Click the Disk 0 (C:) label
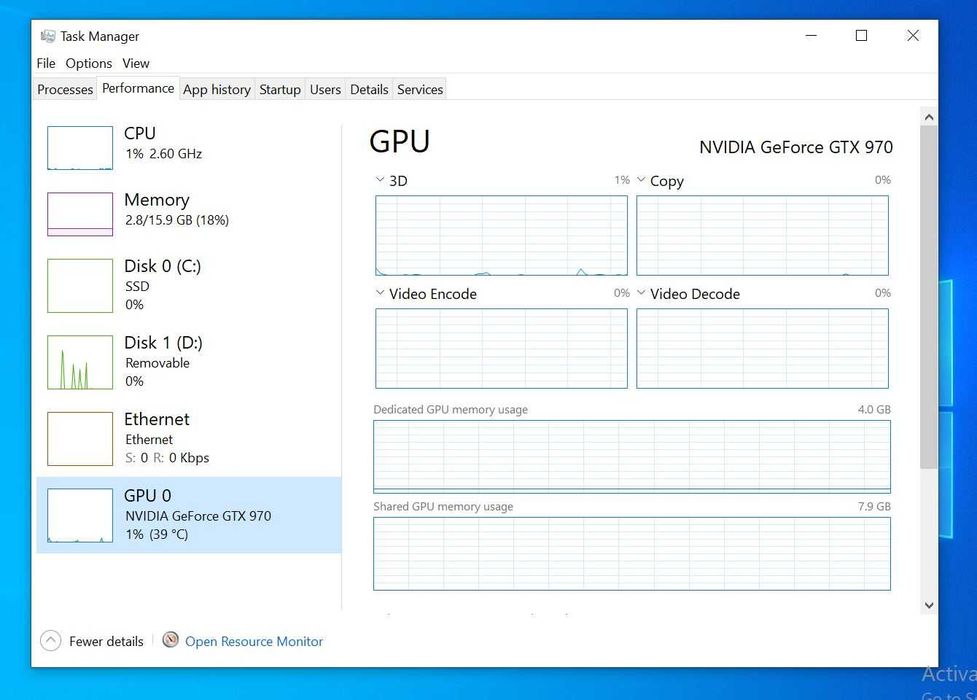This screenshot has height=700, width=977. click(x=162, y=266)
